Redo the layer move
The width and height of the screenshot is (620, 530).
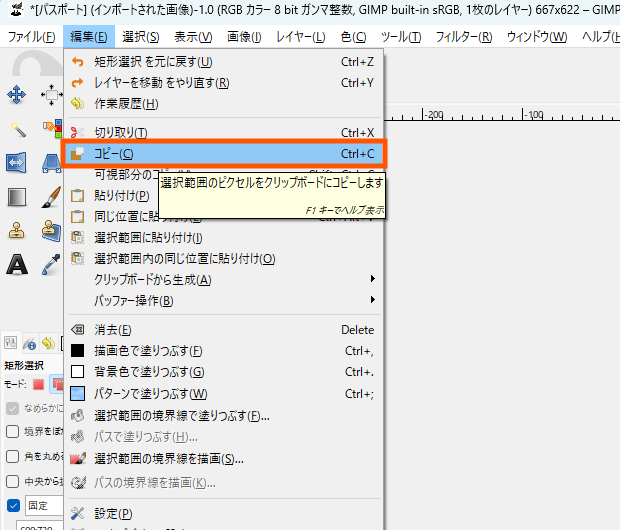click(223, 83)
